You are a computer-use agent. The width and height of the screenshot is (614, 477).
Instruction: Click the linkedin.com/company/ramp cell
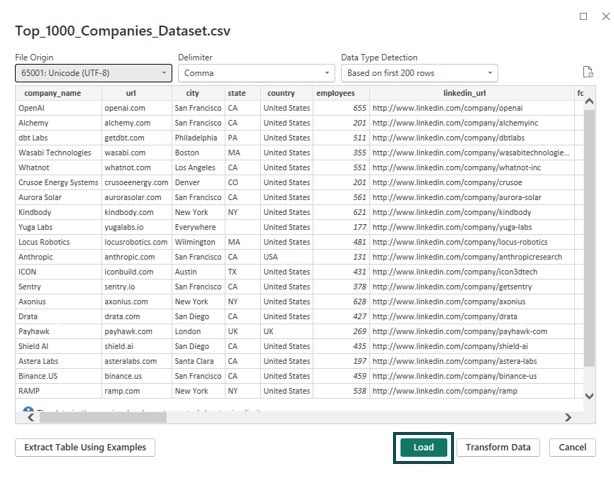click(471, 391)
